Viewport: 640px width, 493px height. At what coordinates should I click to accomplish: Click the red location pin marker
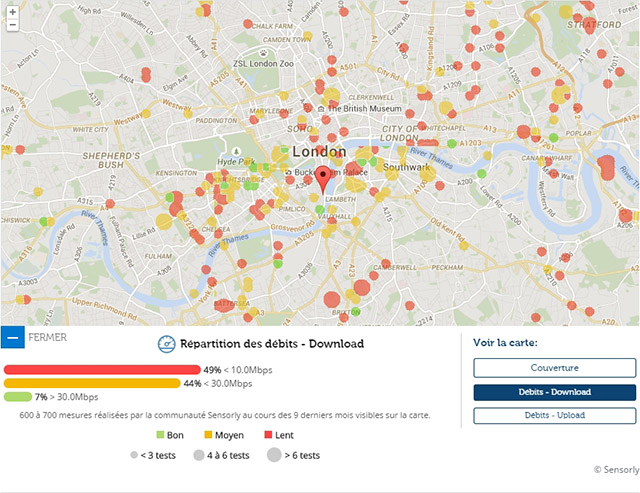point(323,180)
